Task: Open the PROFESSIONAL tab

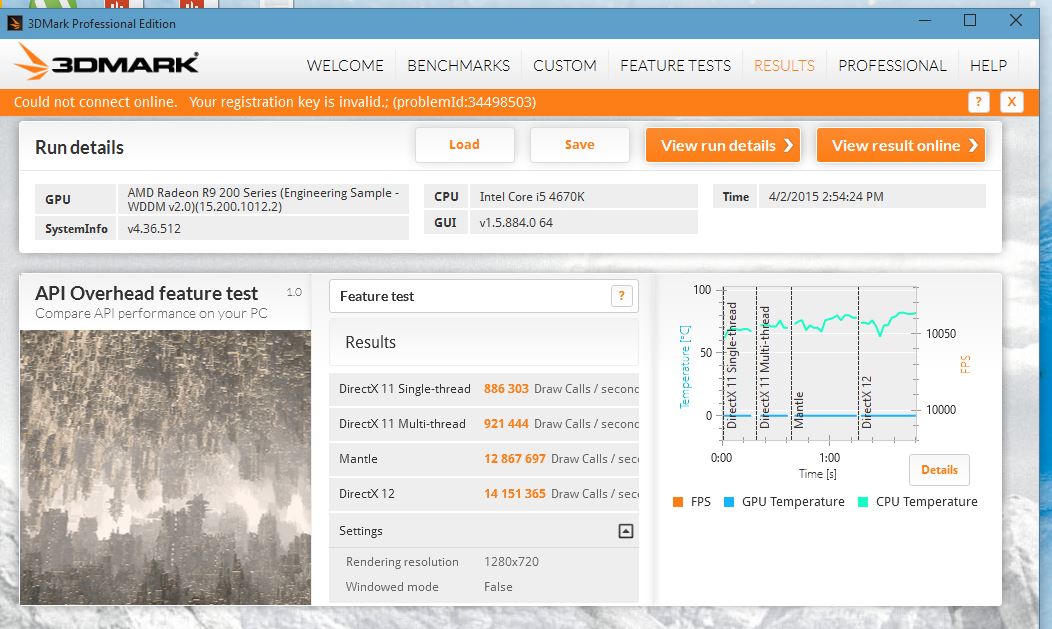Action: tap(892, 66)
